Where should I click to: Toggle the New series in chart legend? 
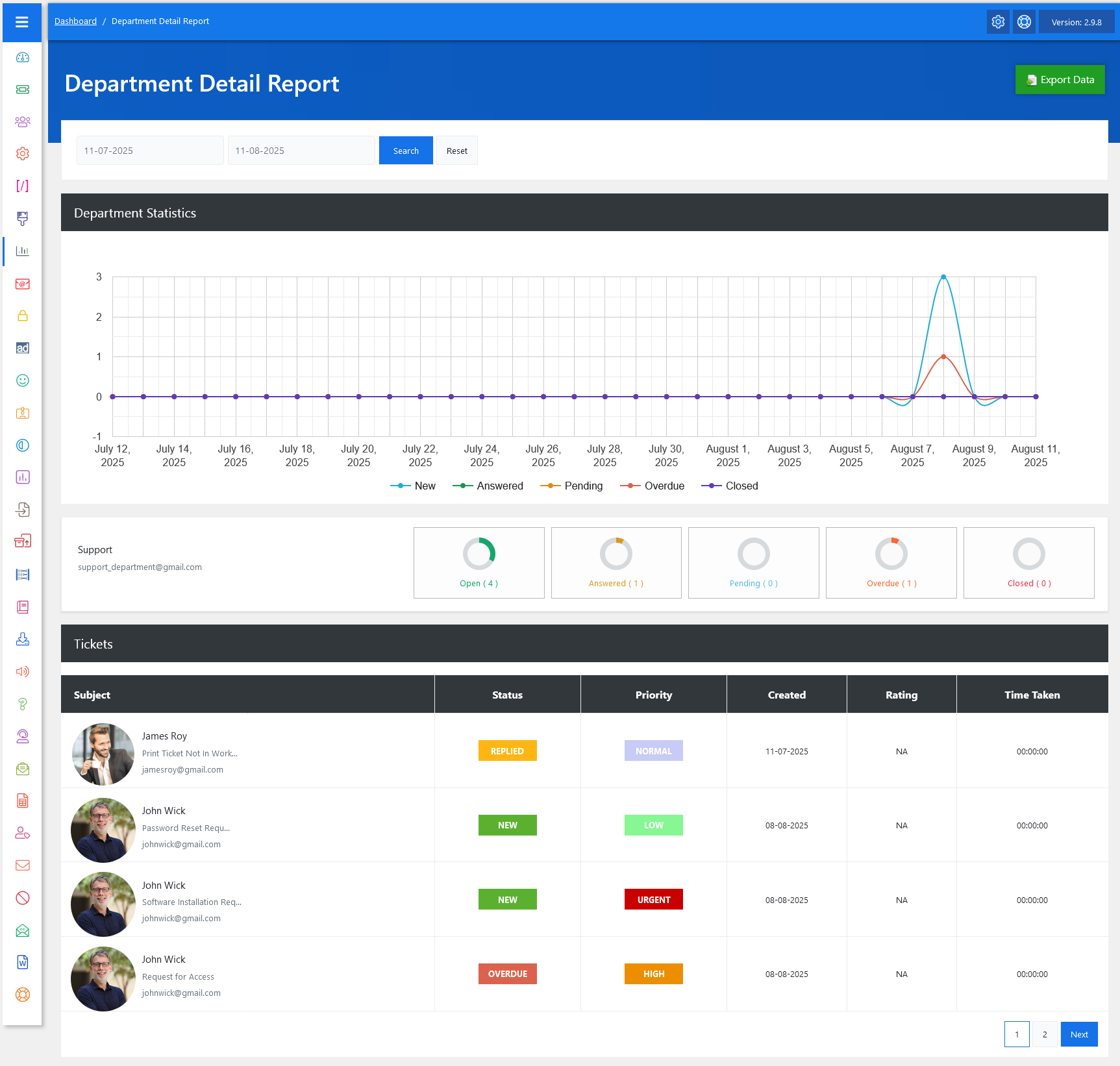(413, 486)
